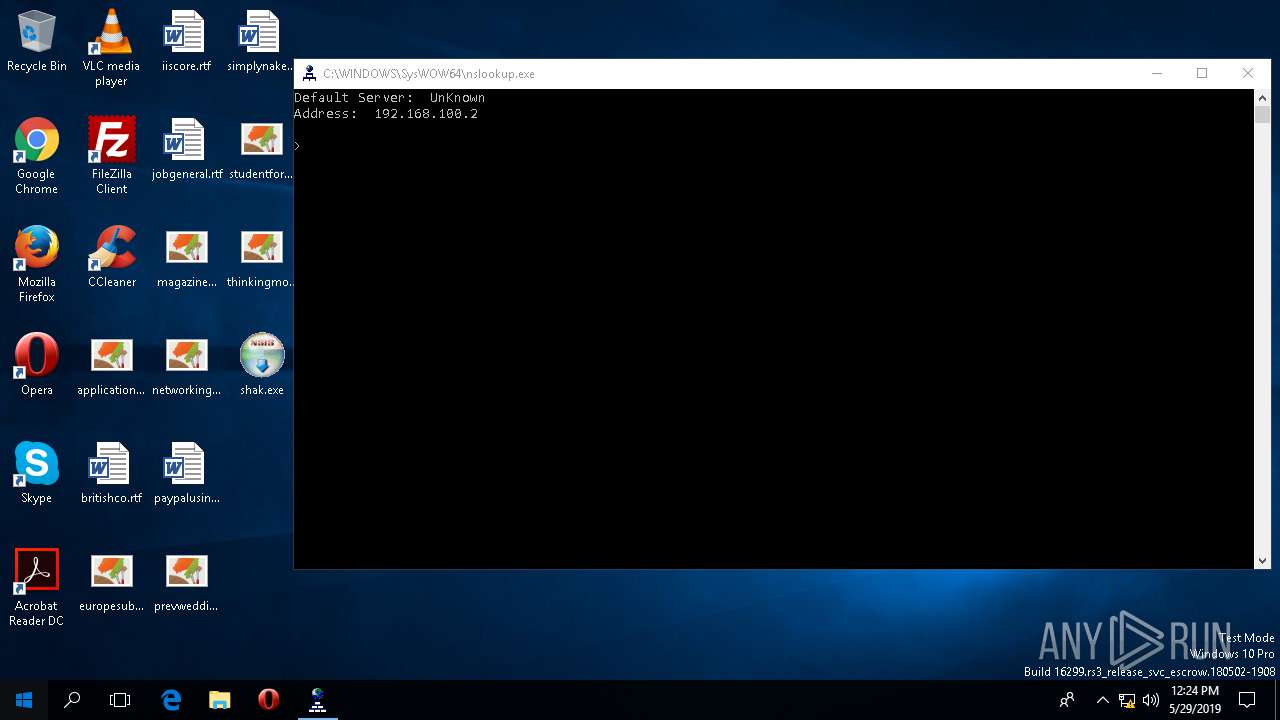Maximize the nslookup console window
The height and width of the screenshot is (720, 1280).
click(x=1202, y=73)
